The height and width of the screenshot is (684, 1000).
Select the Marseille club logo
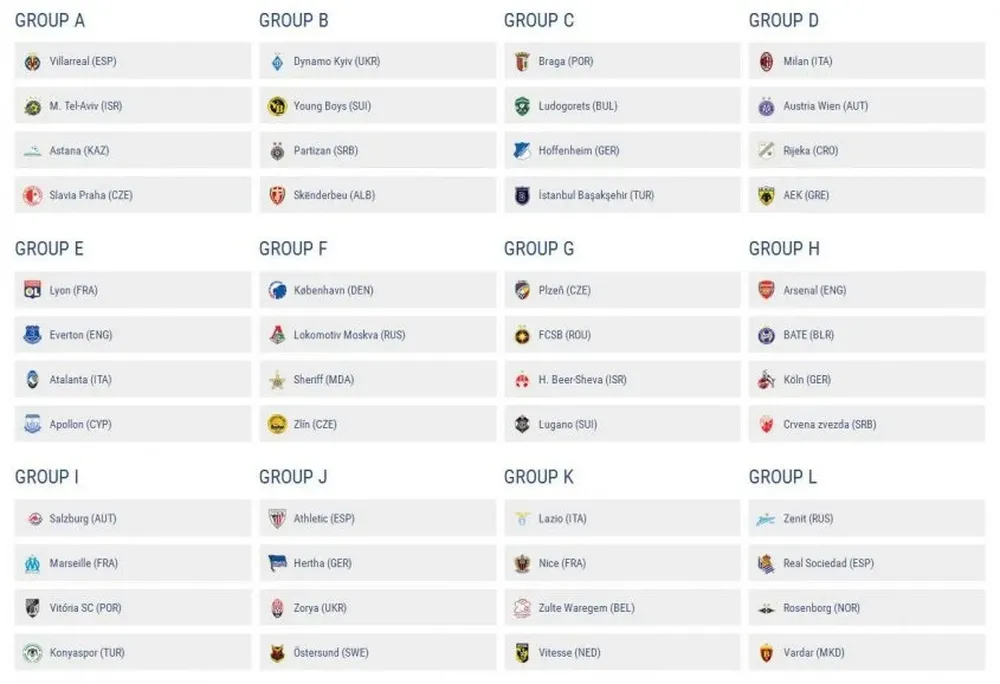click(x=33, y=564)
